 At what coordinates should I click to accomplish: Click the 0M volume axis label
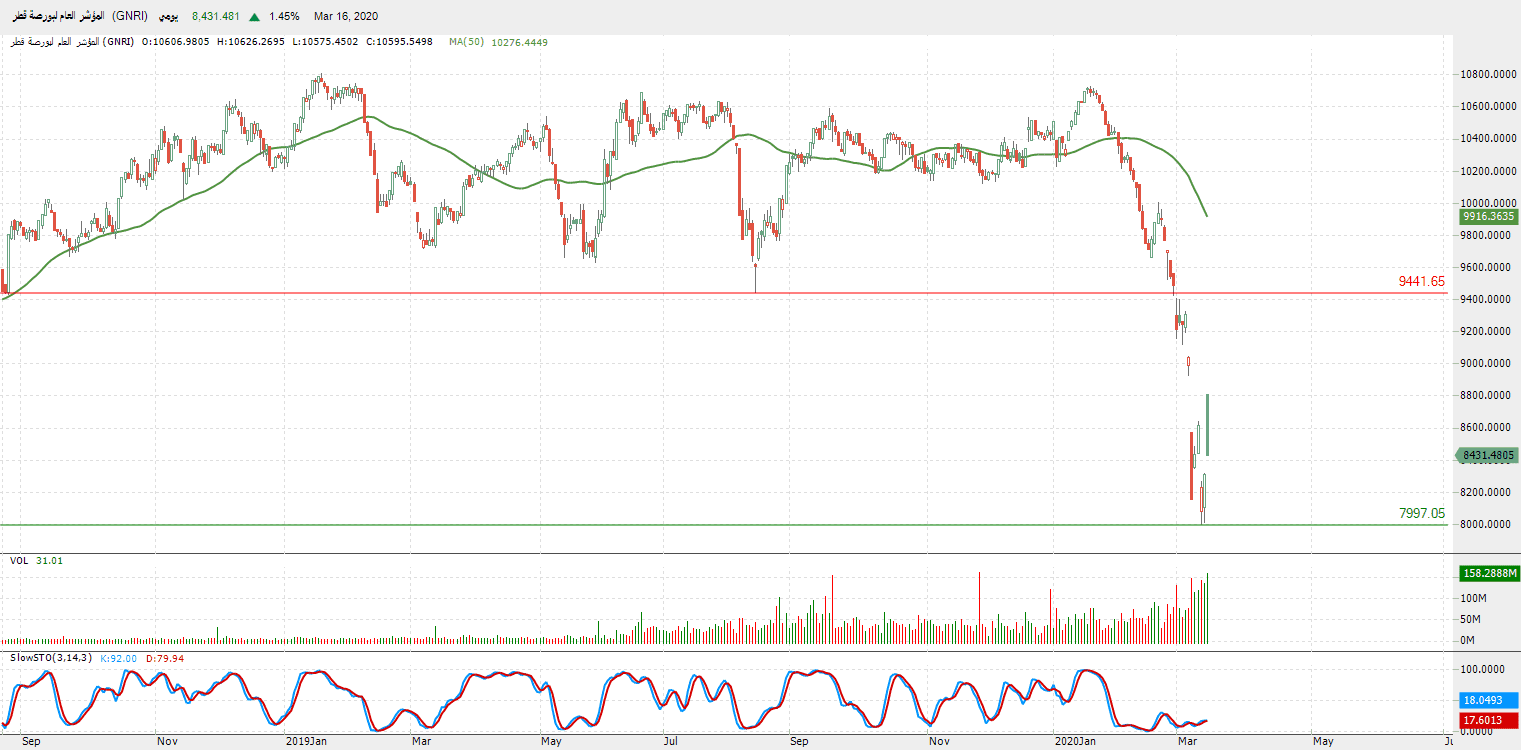[1470, 640]
